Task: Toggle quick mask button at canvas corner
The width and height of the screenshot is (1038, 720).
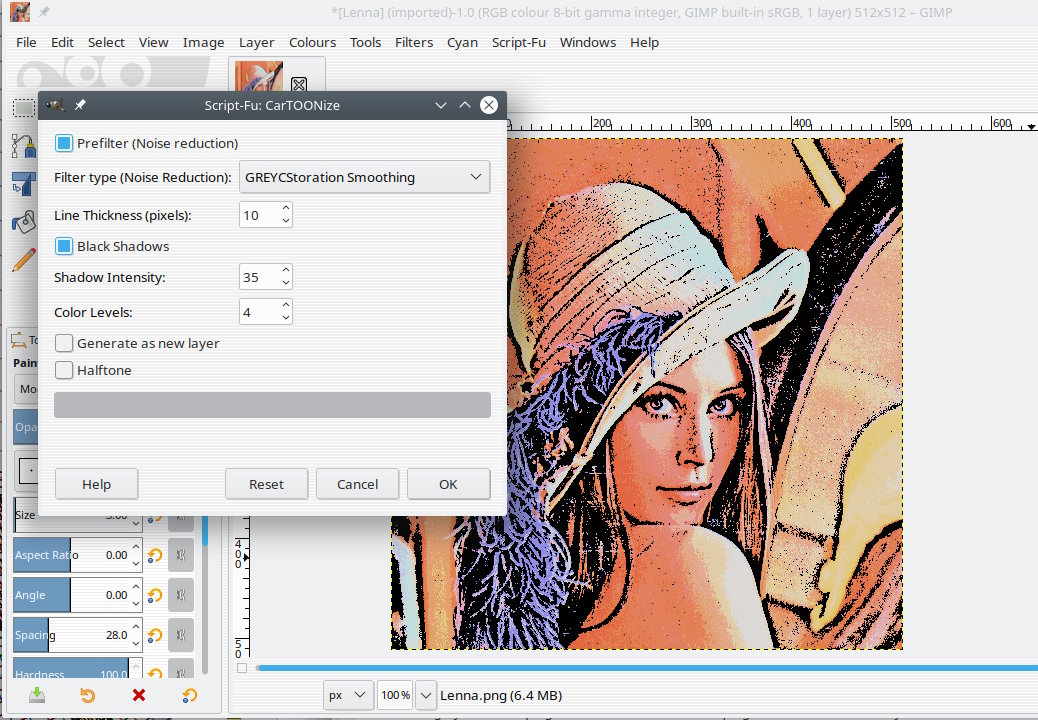Action: (242, 668)
